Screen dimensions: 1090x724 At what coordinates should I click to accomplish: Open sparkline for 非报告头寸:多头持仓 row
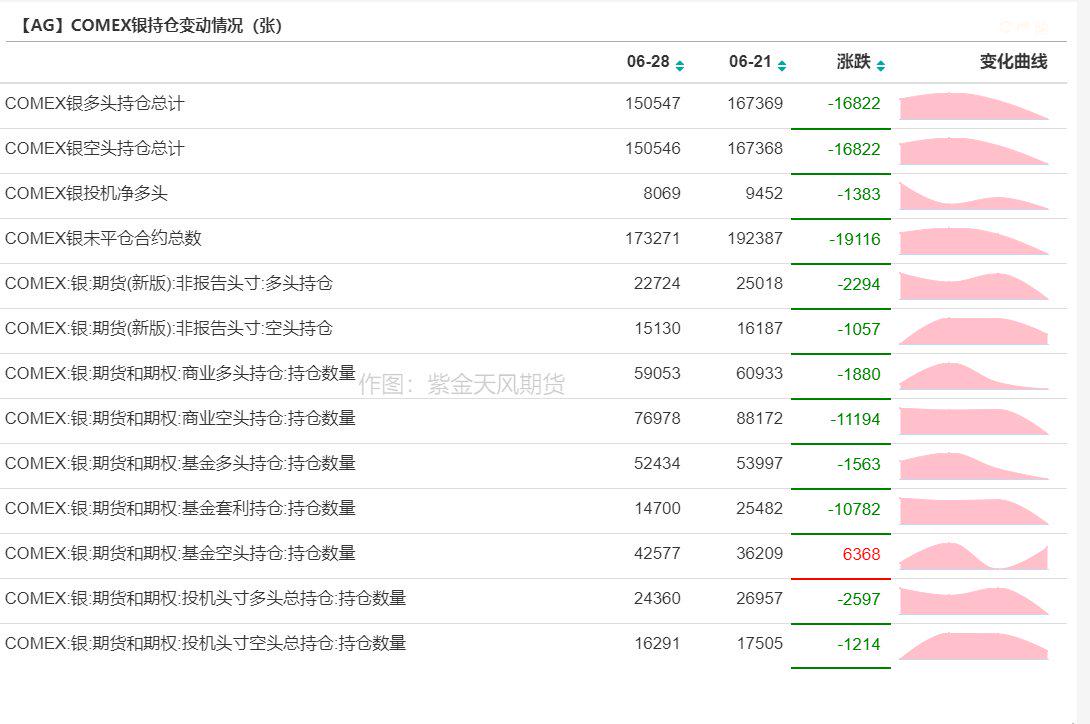[973, 286]
